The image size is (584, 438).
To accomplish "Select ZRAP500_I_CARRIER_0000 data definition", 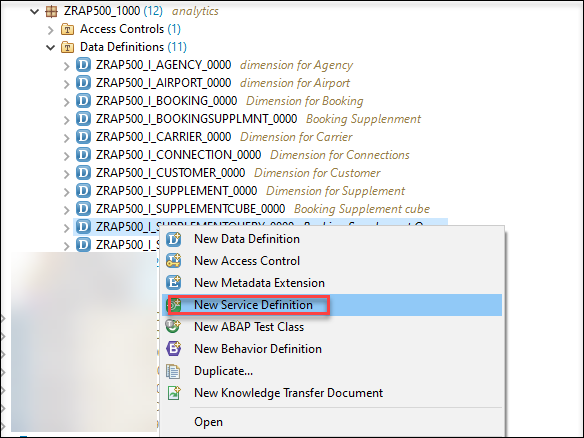I will tap(164, 137).
